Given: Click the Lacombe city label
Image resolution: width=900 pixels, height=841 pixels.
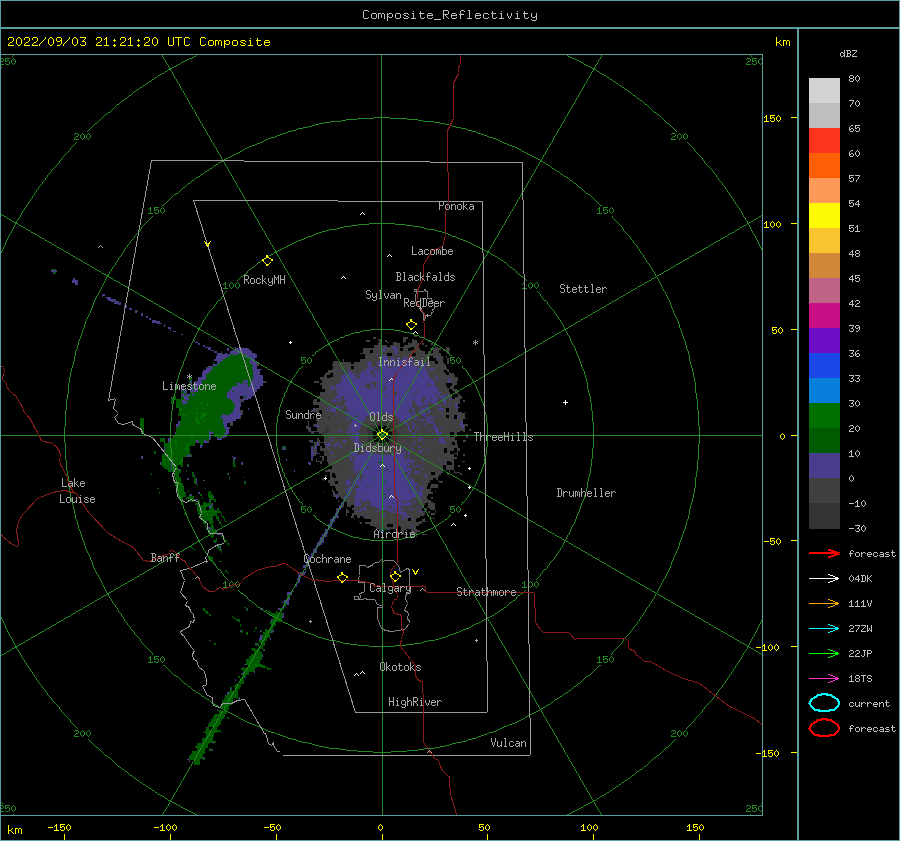Looking at the screenshot, I should point(432,251).
